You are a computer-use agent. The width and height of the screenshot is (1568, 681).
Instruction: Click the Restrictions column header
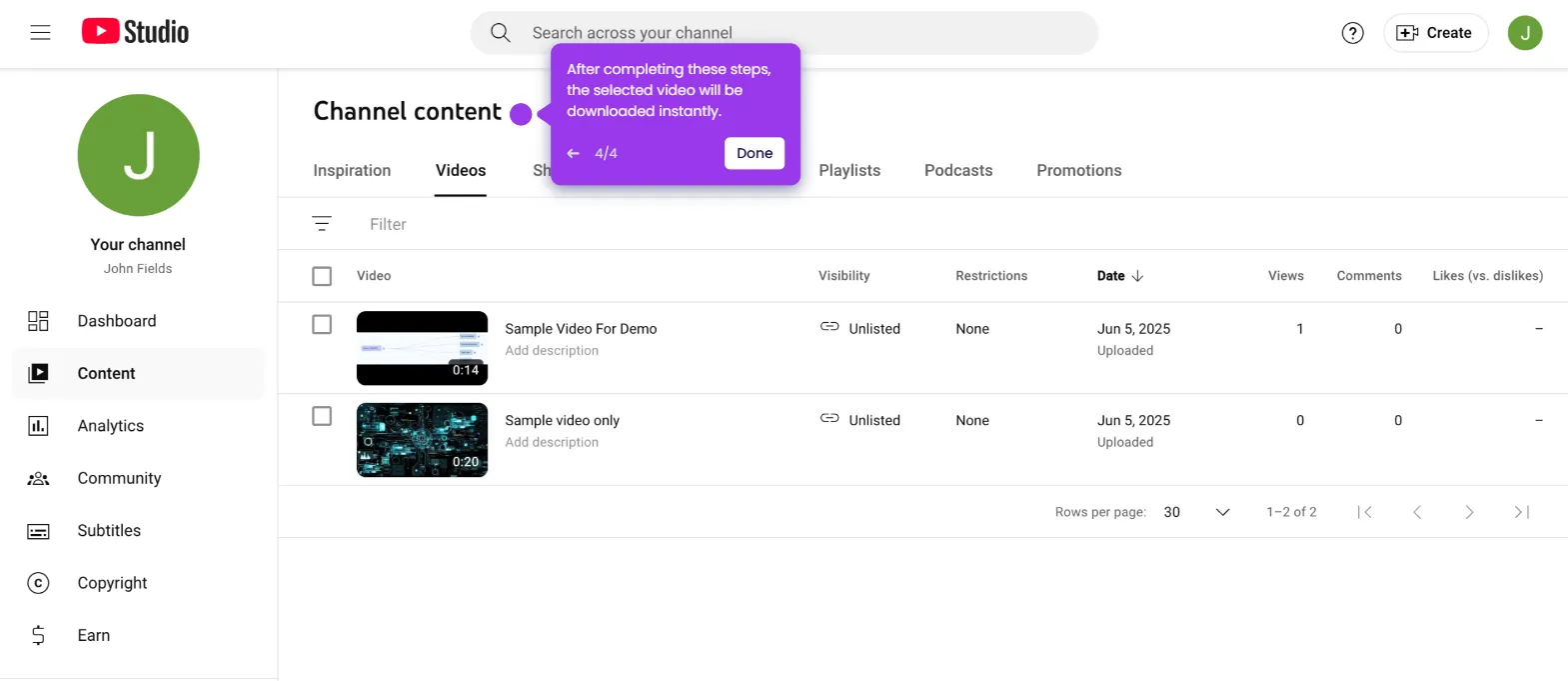coord(991,276)
